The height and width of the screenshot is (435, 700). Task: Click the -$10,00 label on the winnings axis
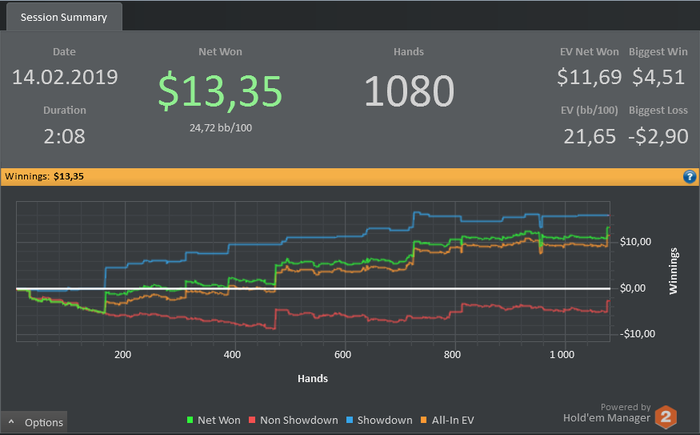[638, 334]
